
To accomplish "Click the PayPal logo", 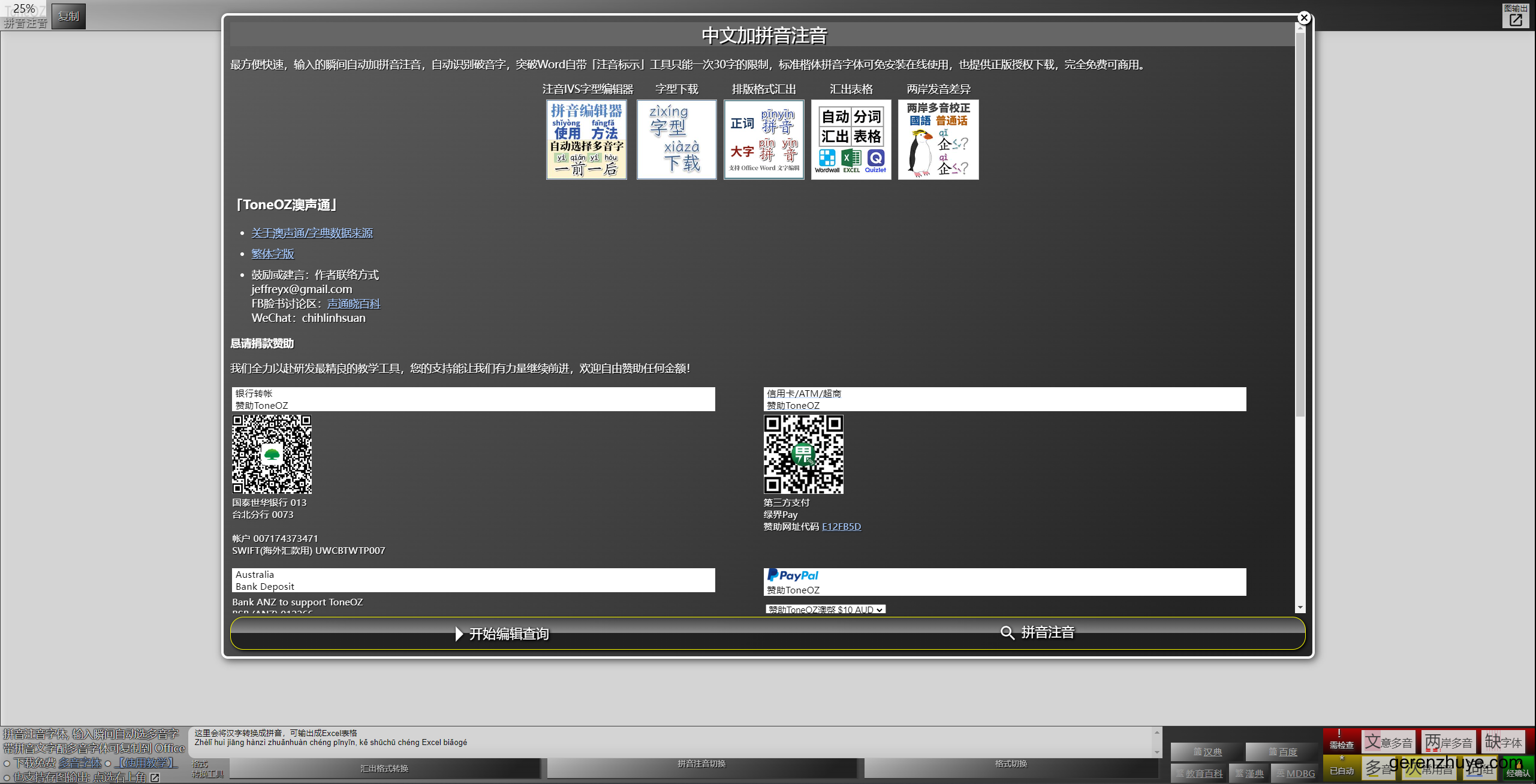I will click(793, 575).
